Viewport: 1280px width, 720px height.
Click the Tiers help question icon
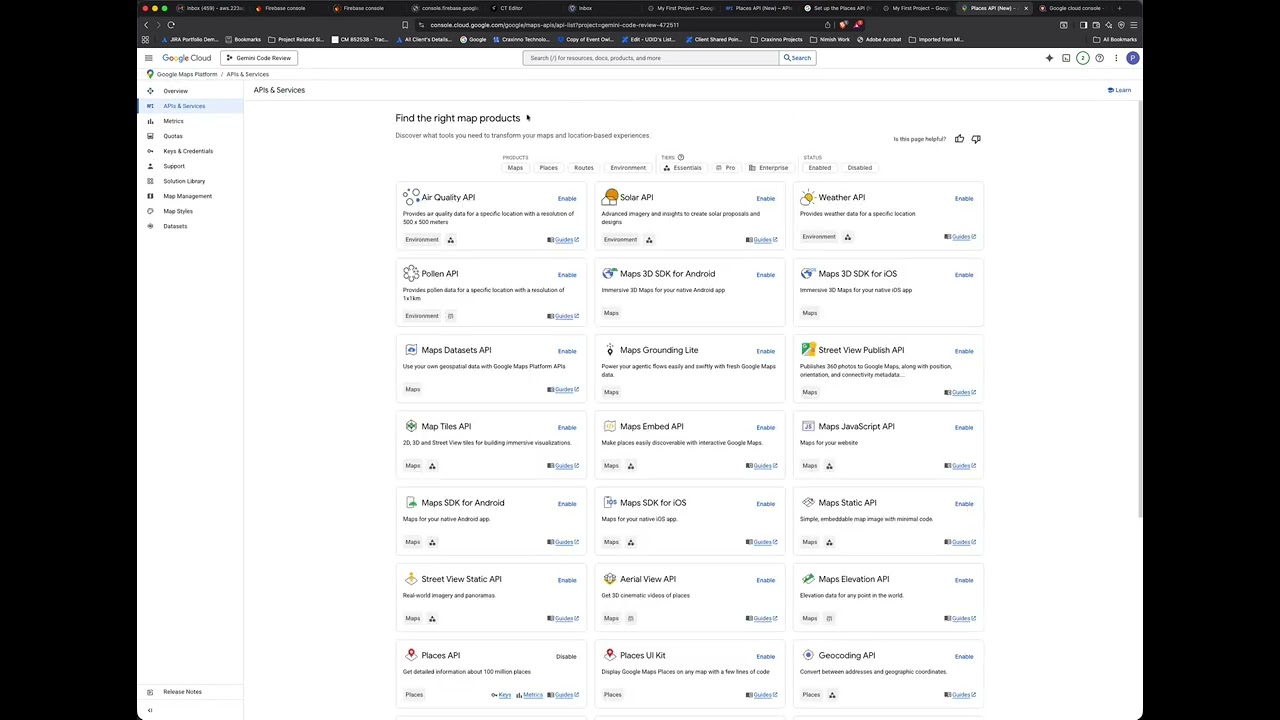click(x=681, y=157)
